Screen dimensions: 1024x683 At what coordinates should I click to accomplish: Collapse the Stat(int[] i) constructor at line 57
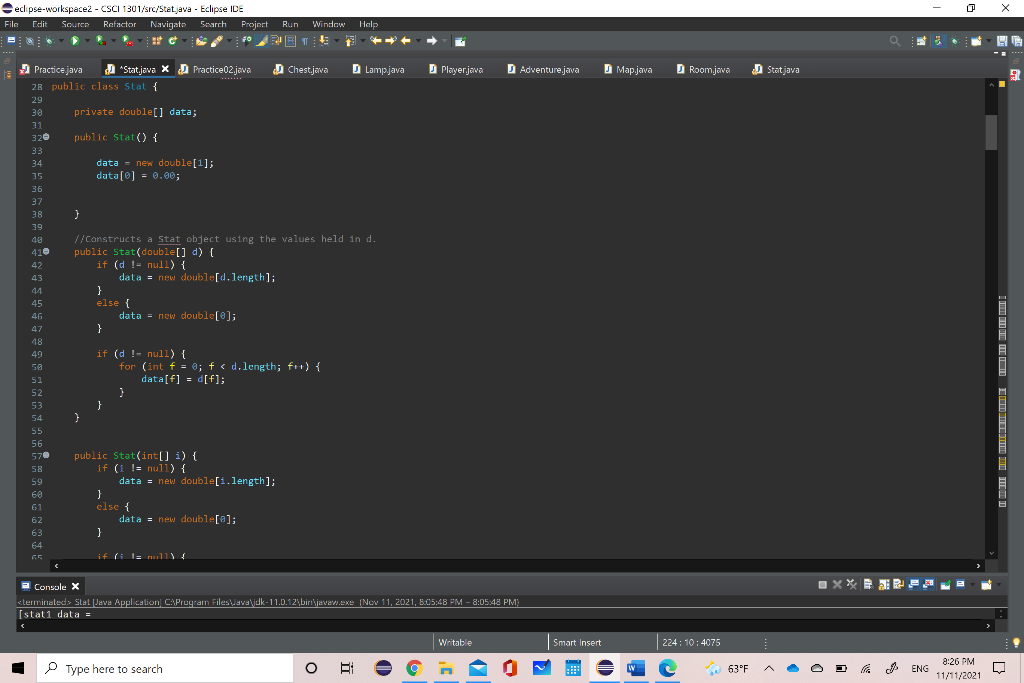(x=46, y=455)
